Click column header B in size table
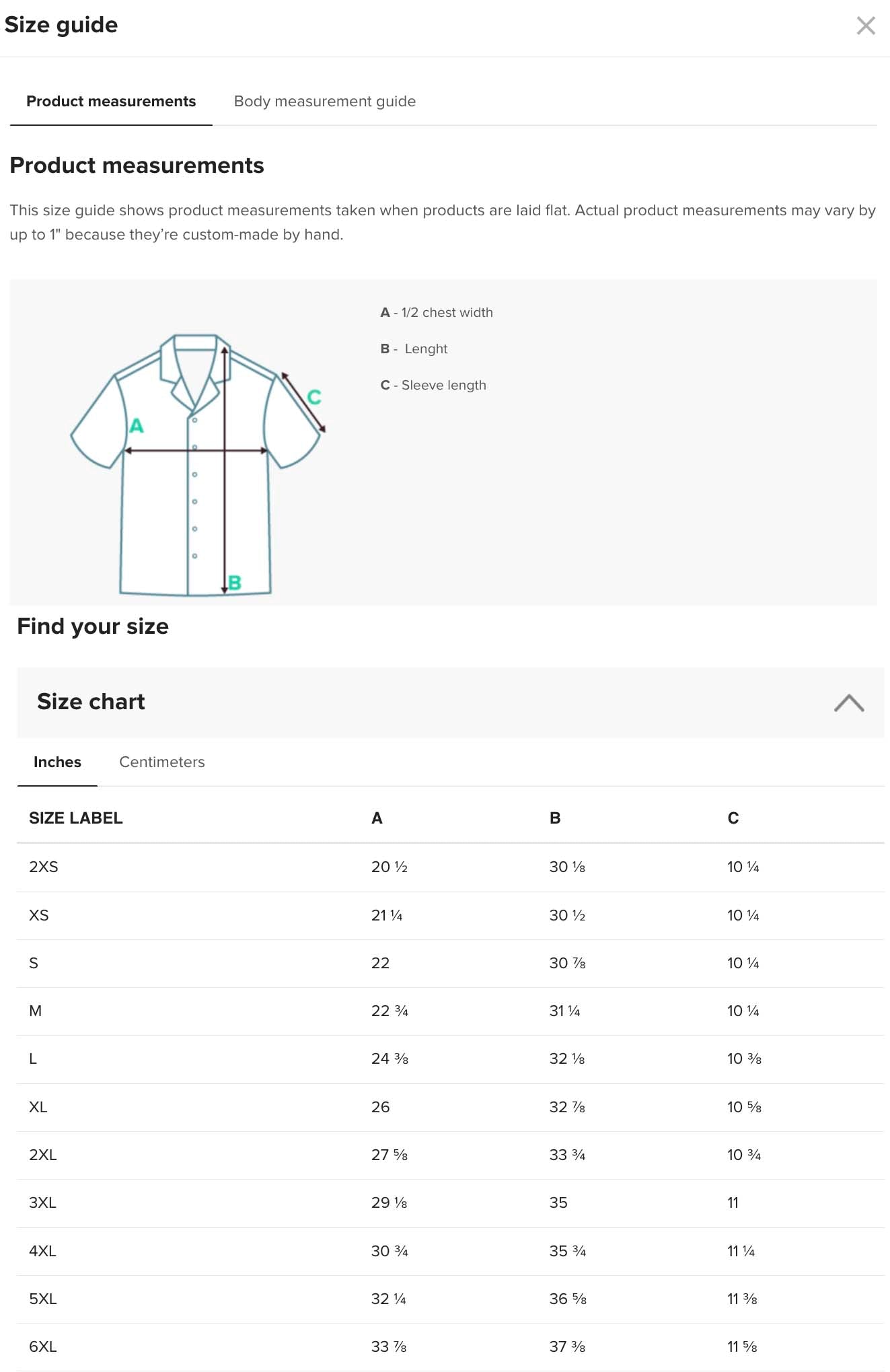The width and height of the screenshot is (890, 1372). pos(555,818)
